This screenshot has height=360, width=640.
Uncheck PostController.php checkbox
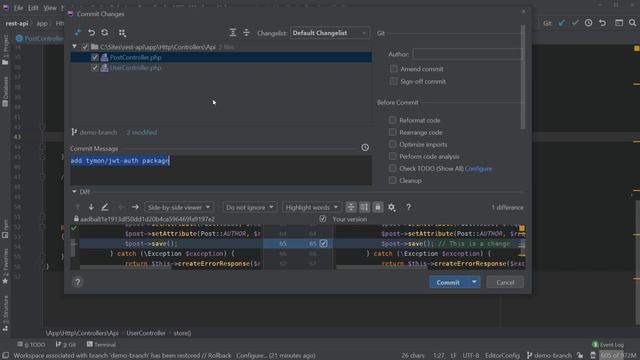point(95,58)
